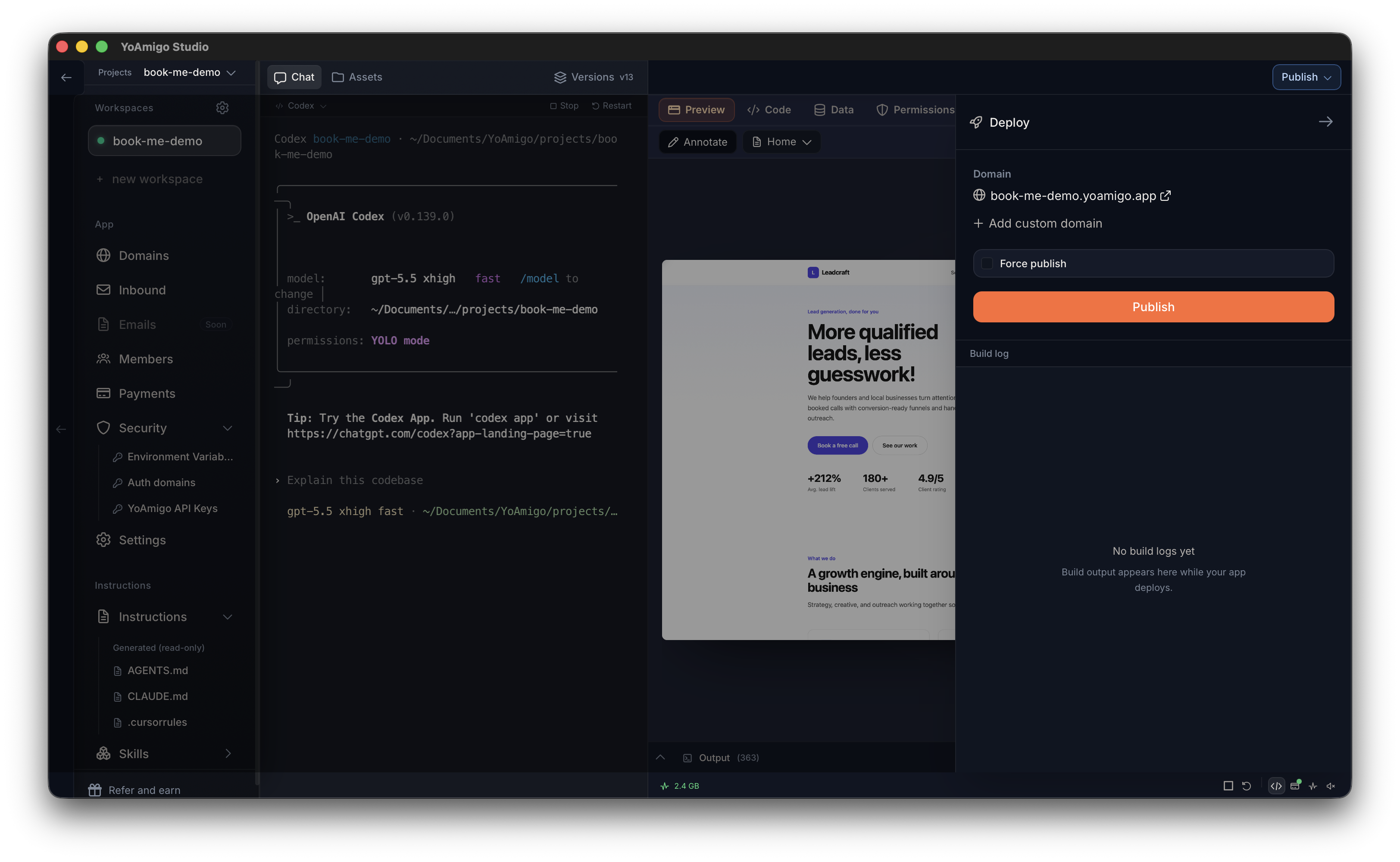The image size is (1400, 862).
Task: Click the activity pulse icon at bottom right
Action: point(1313,786)
